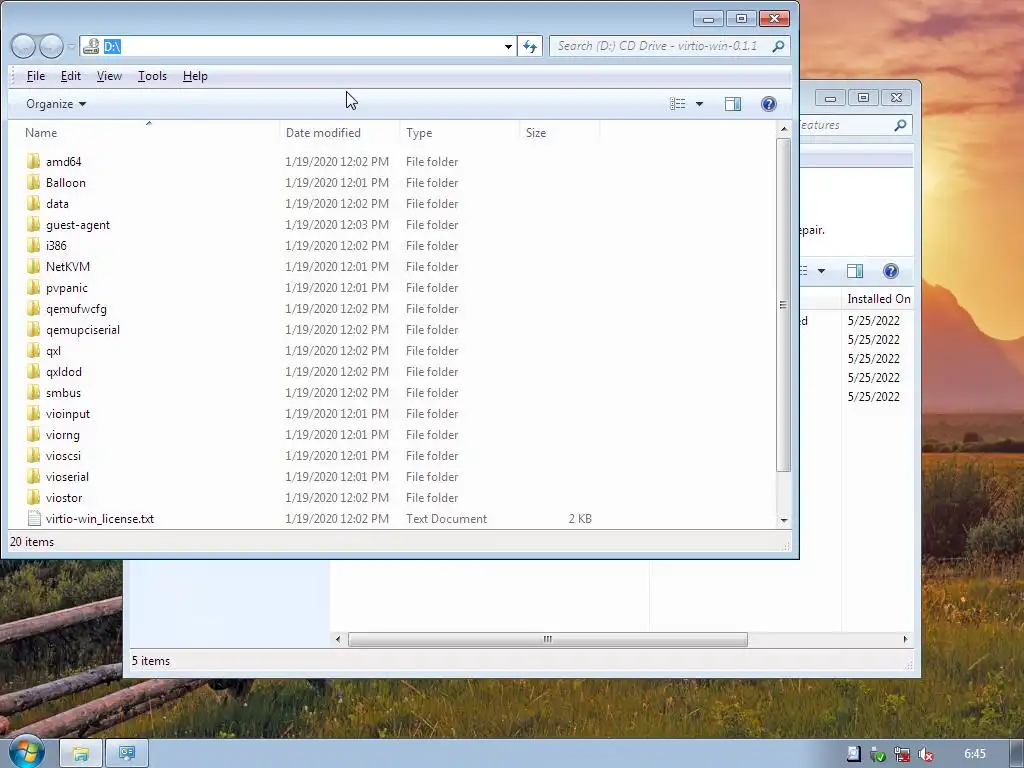Select the qxldod folder icon
Viewport: 1024px width, 768px height.
pos(33,372)
